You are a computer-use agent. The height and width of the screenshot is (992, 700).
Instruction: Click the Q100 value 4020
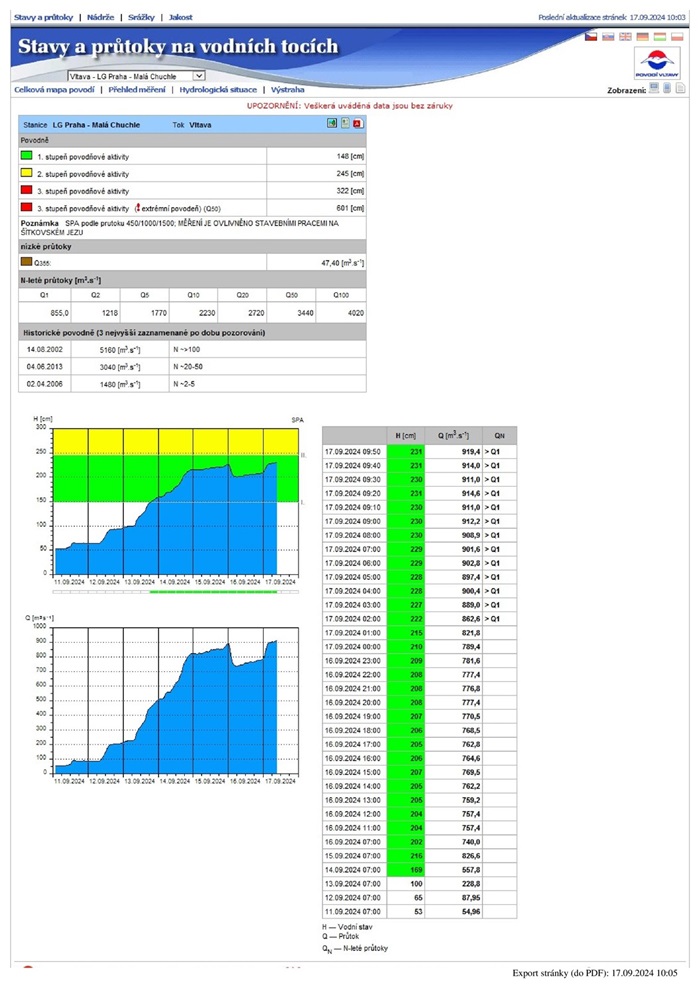356,313
